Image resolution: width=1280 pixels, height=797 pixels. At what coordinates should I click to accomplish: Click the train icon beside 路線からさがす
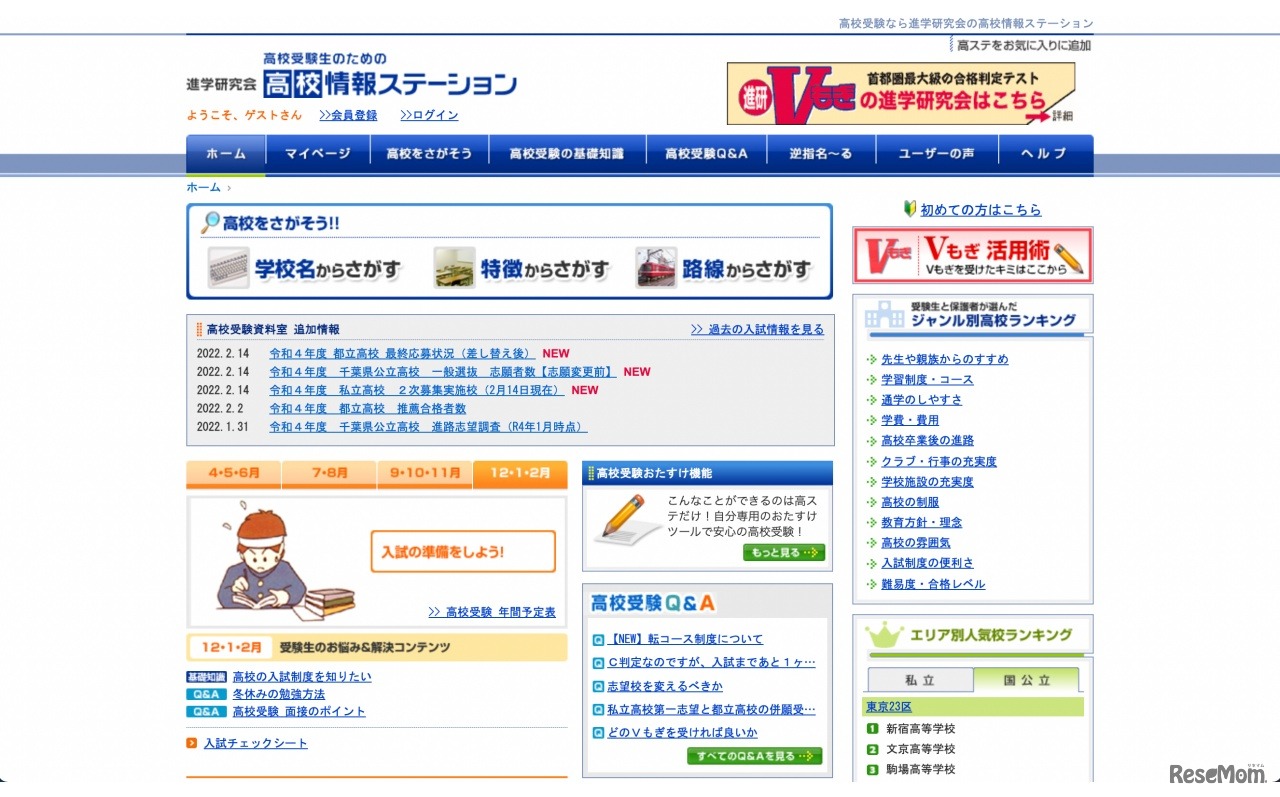click(x=657, y=266)
